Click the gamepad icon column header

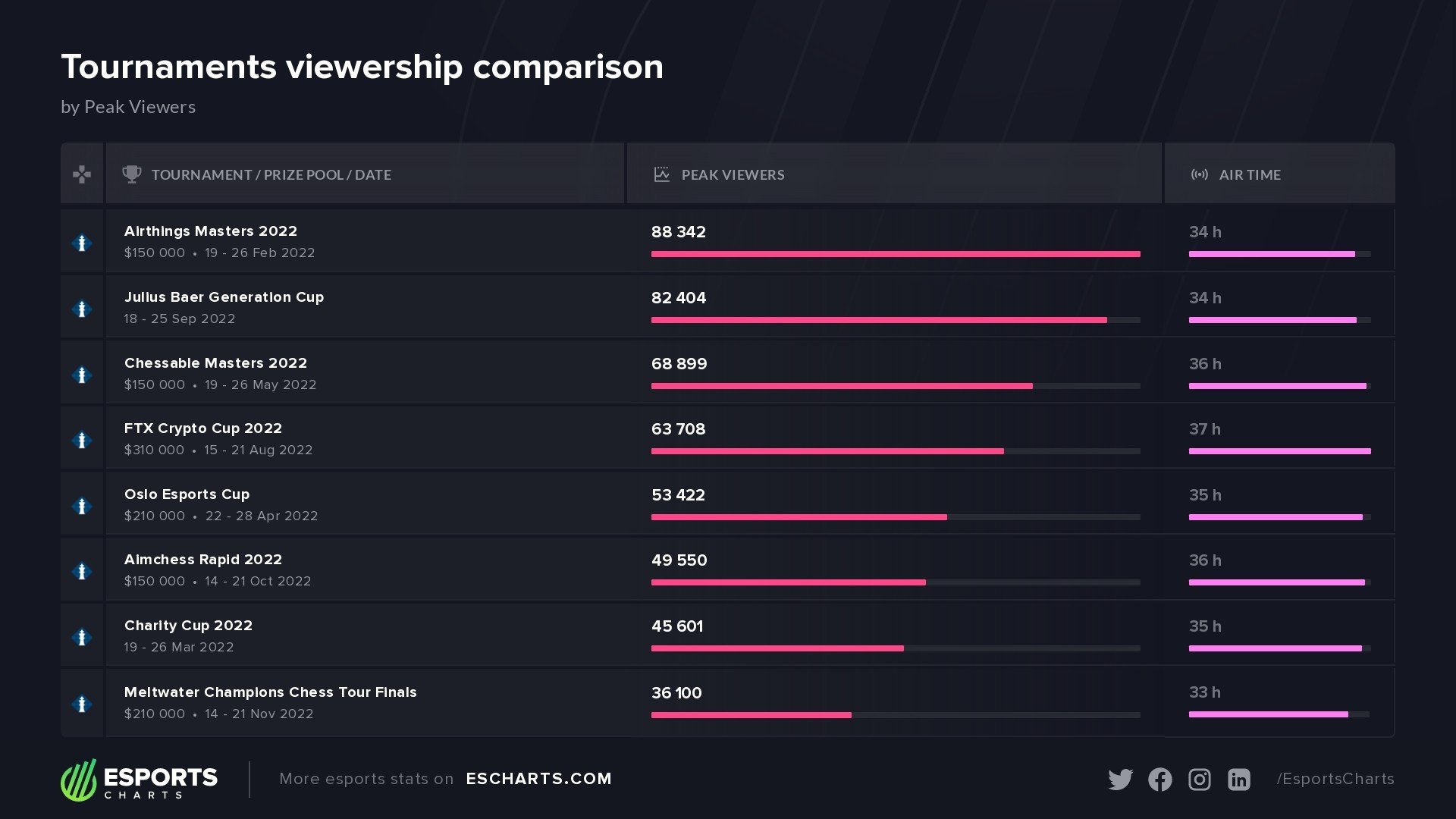point(82,174)
